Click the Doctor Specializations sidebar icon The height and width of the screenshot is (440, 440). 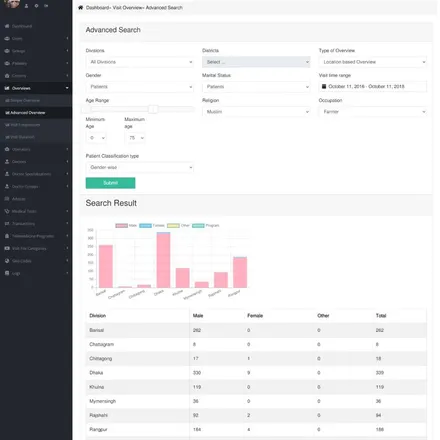[7, 174]
